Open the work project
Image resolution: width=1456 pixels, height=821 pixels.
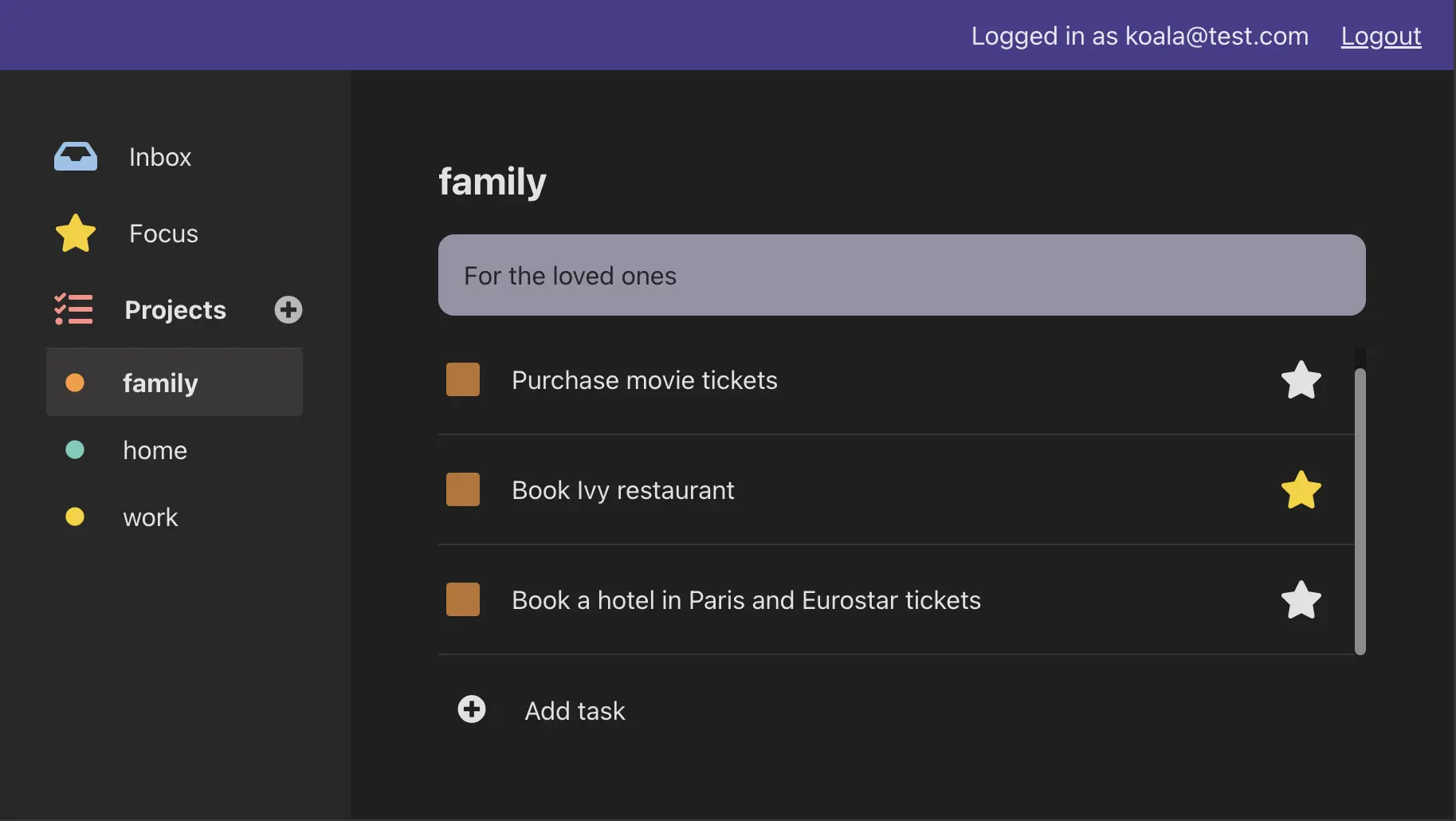click(150, 517)
